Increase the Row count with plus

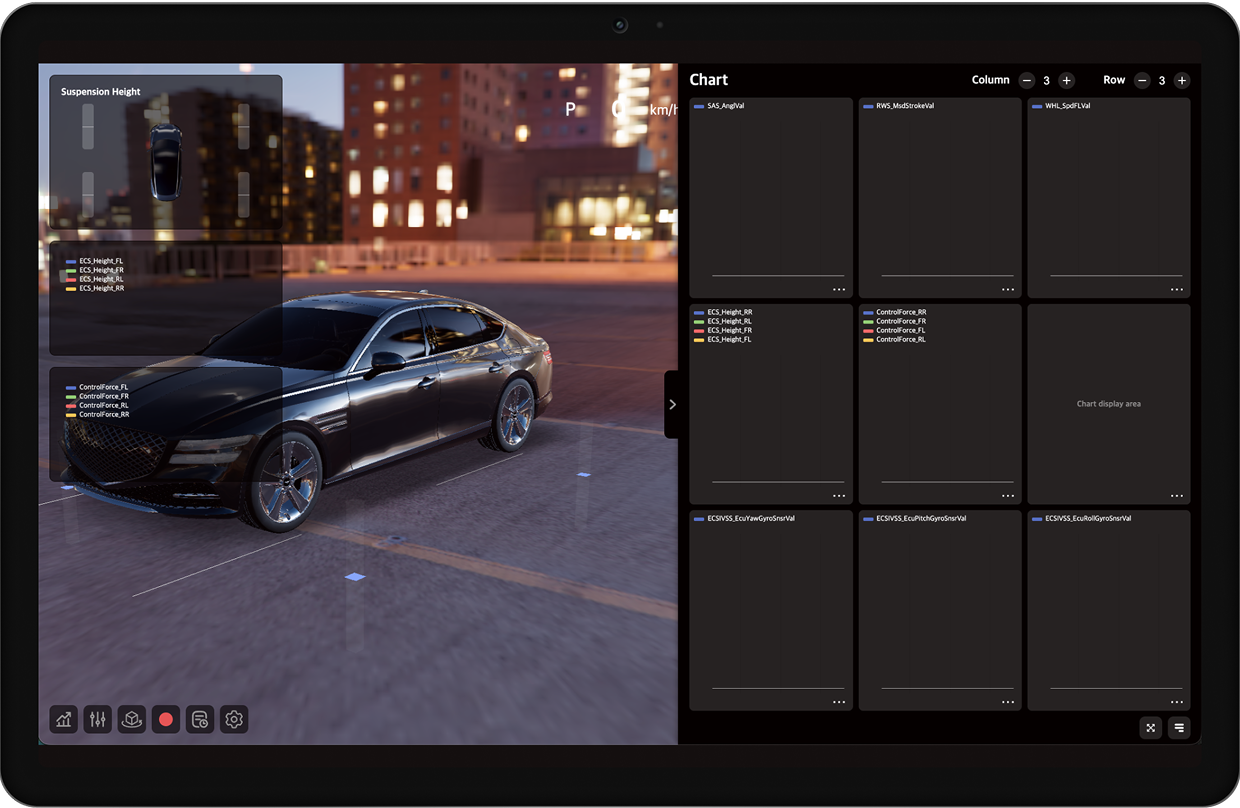(x=1181, y=80)
